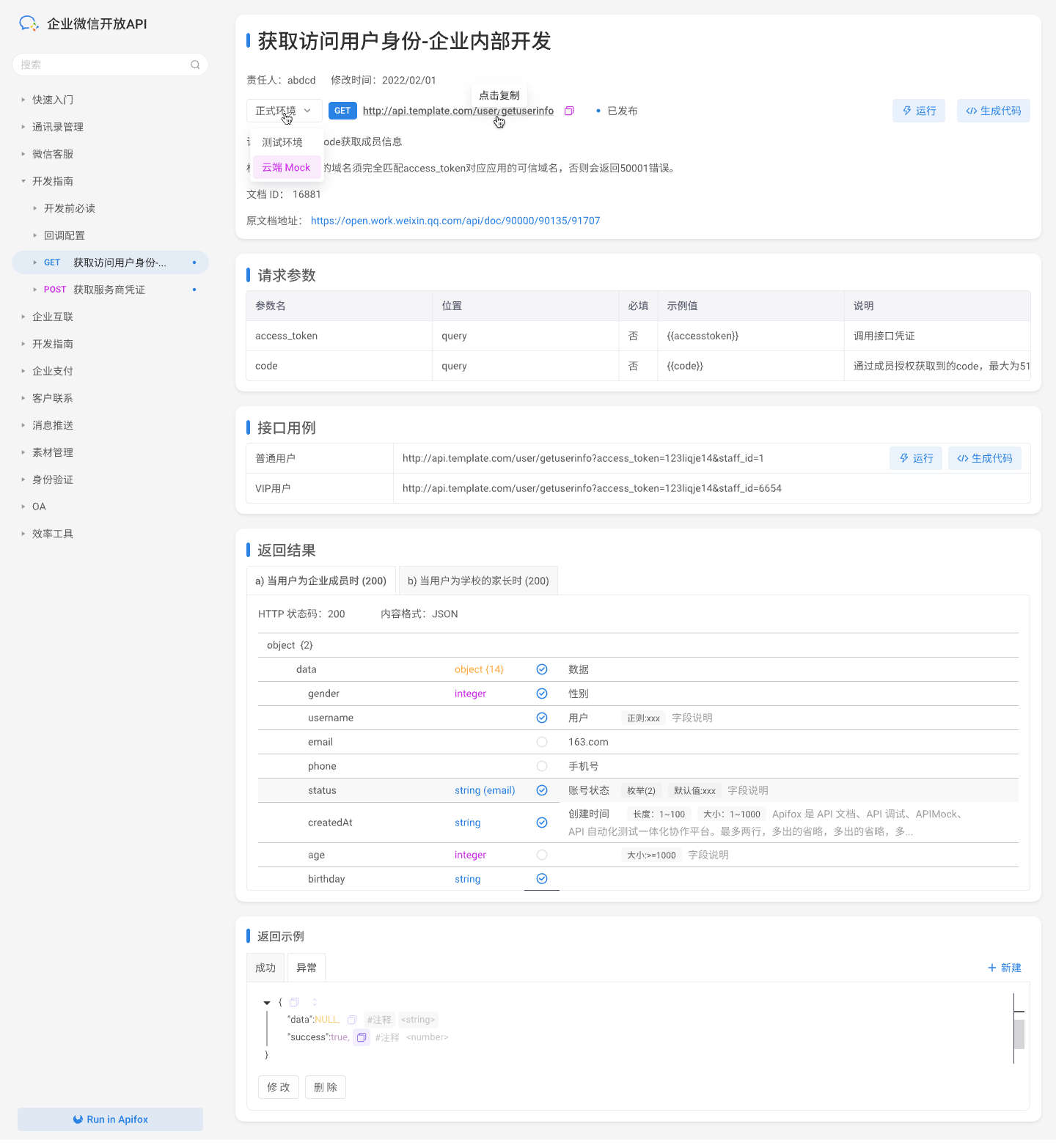Switch to the 异常 example tab
This screenshot has width=1056, height=1148.
tap(307, 968)
